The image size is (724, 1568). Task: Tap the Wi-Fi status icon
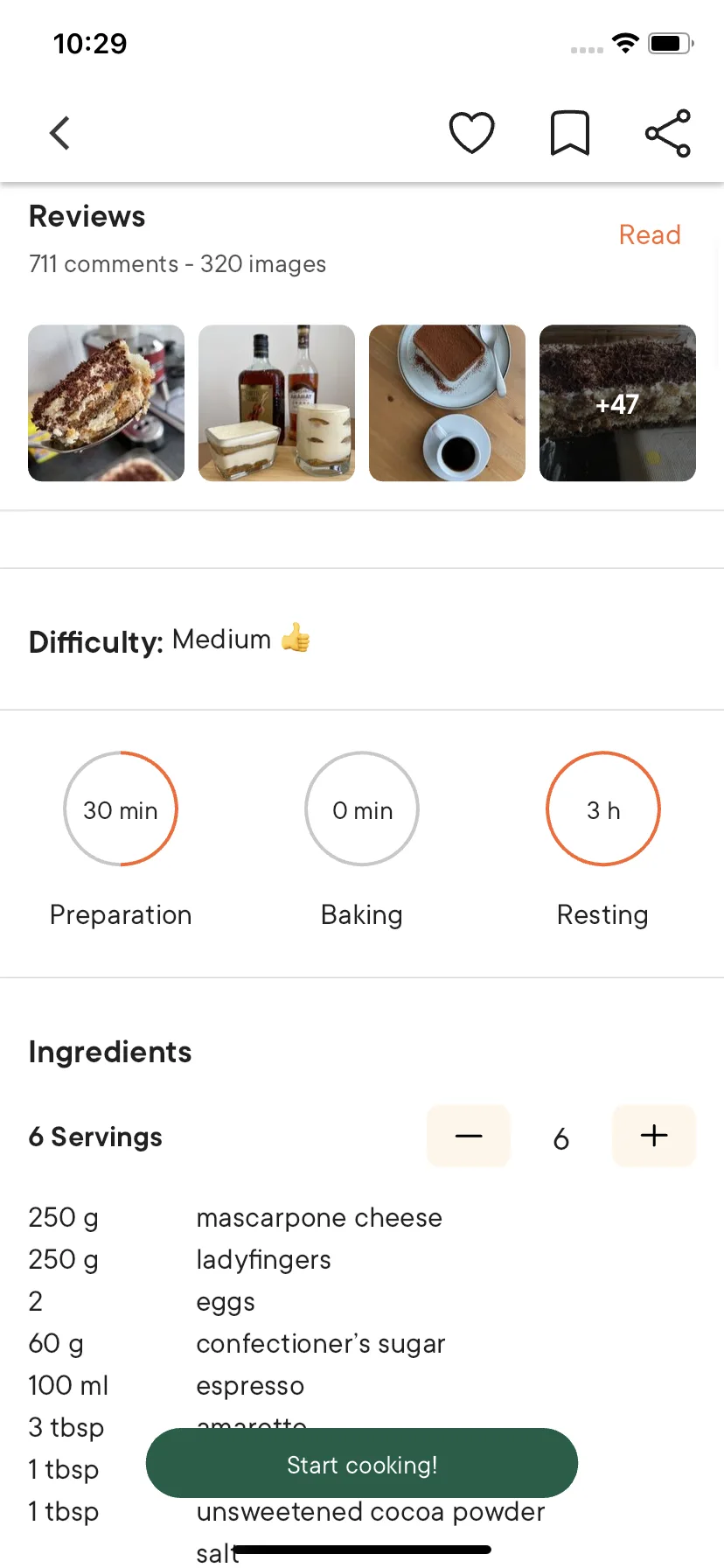626,43
